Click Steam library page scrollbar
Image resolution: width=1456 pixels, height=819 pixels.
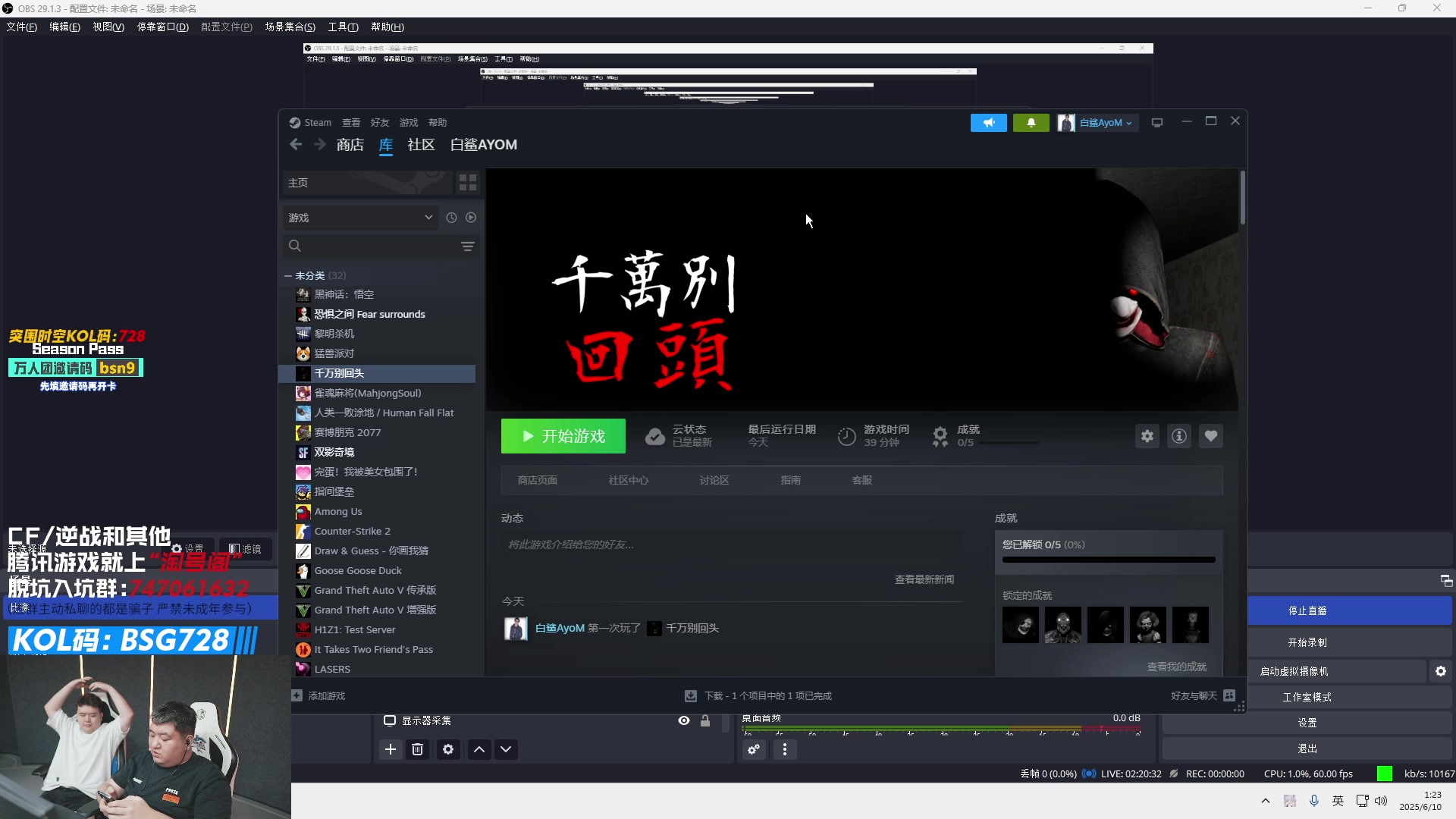coord(1242,197)
